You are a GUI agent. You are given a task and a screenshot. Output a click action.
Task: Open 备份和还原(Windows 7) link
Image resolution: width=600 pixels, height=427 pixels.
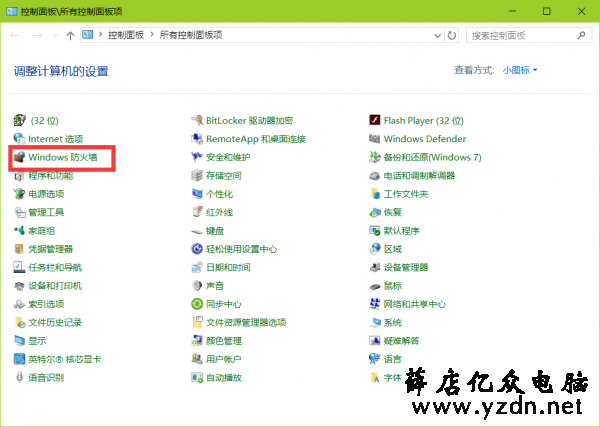[432, 157]
